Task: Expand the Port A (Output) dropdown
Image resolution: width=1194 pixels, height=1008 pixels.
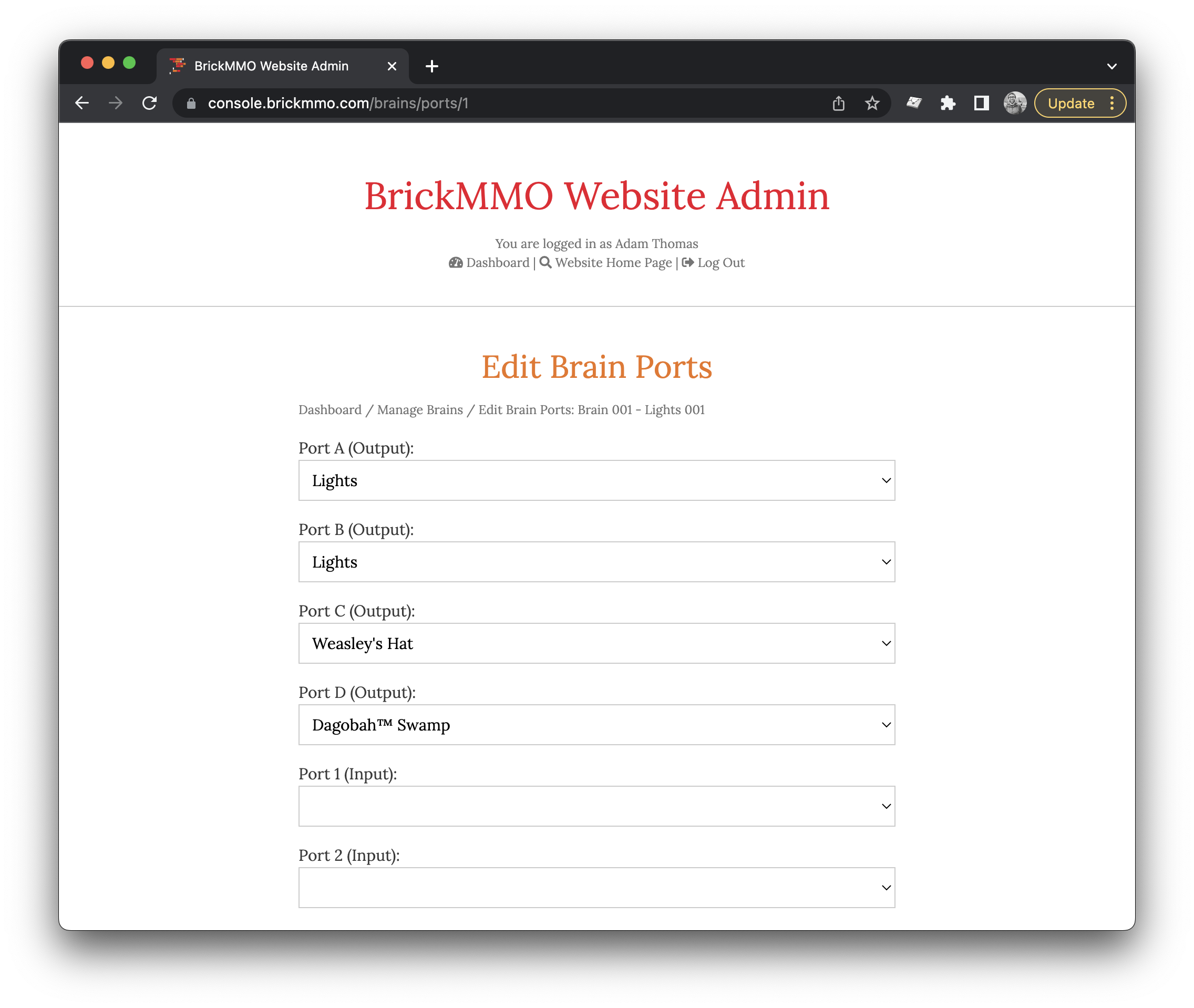Action: [596, 480]
